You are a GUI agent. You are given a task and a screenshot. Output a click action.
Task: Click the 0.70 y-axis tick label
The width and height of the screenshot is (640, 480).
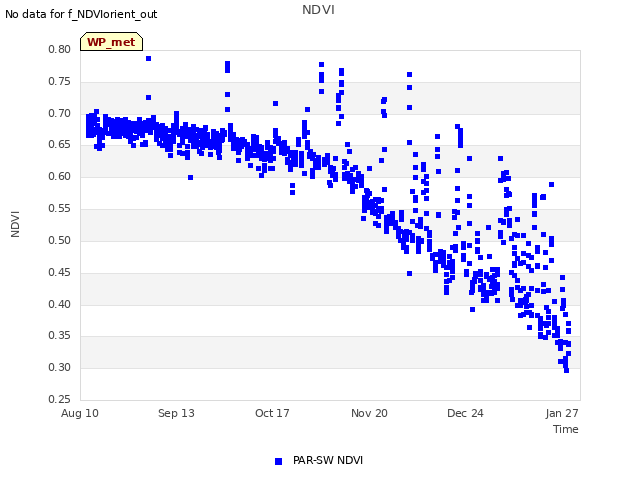(60, 113)
